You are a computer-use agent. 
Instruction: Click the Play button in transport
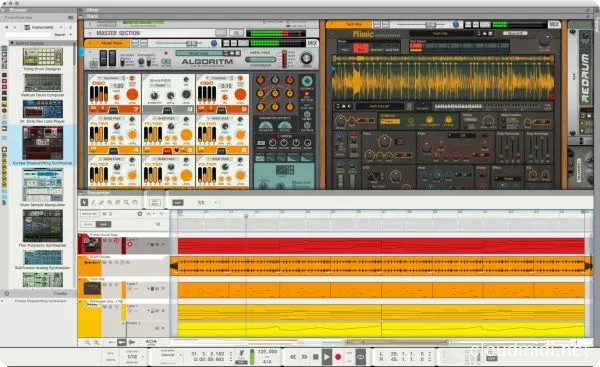click(x=326, y=357)
